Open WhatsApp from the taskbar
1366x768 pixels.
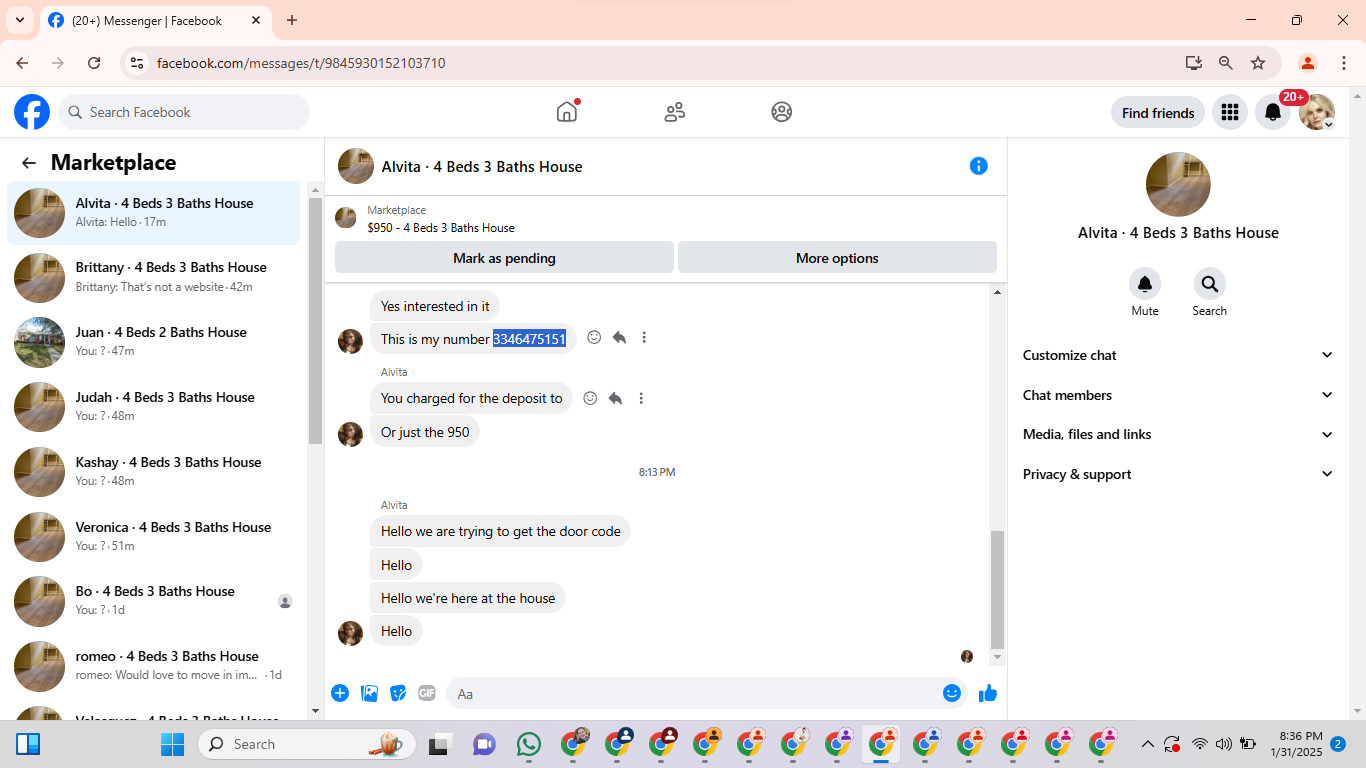529,744
